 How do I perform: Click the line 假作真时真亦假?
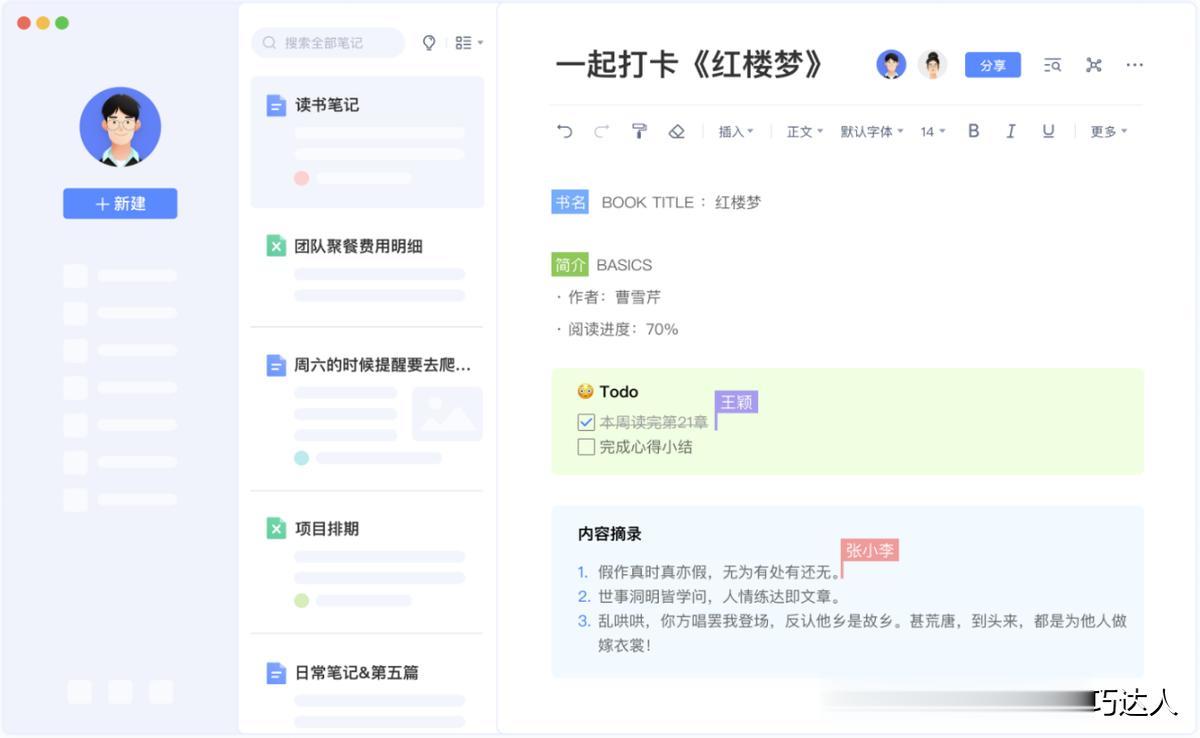pyautogui.click(x=718, y=572)
